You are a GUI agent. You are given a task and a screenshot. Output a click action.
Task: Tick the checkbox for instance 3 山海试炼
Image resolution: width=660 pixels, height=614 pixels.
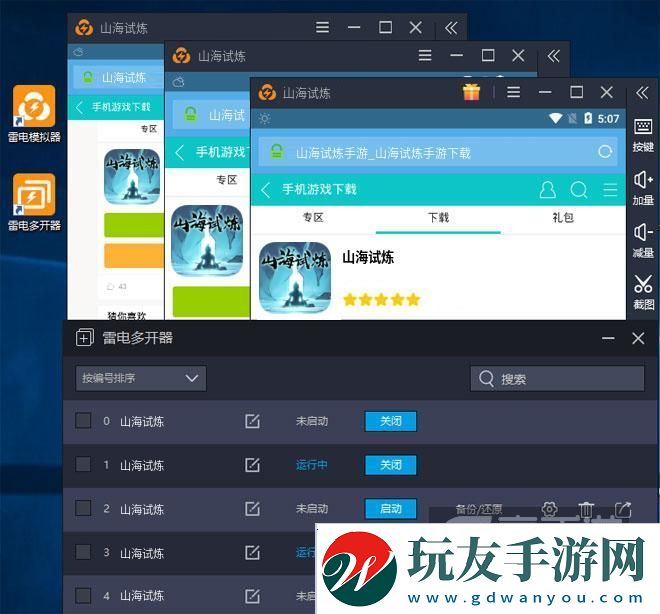83,552
